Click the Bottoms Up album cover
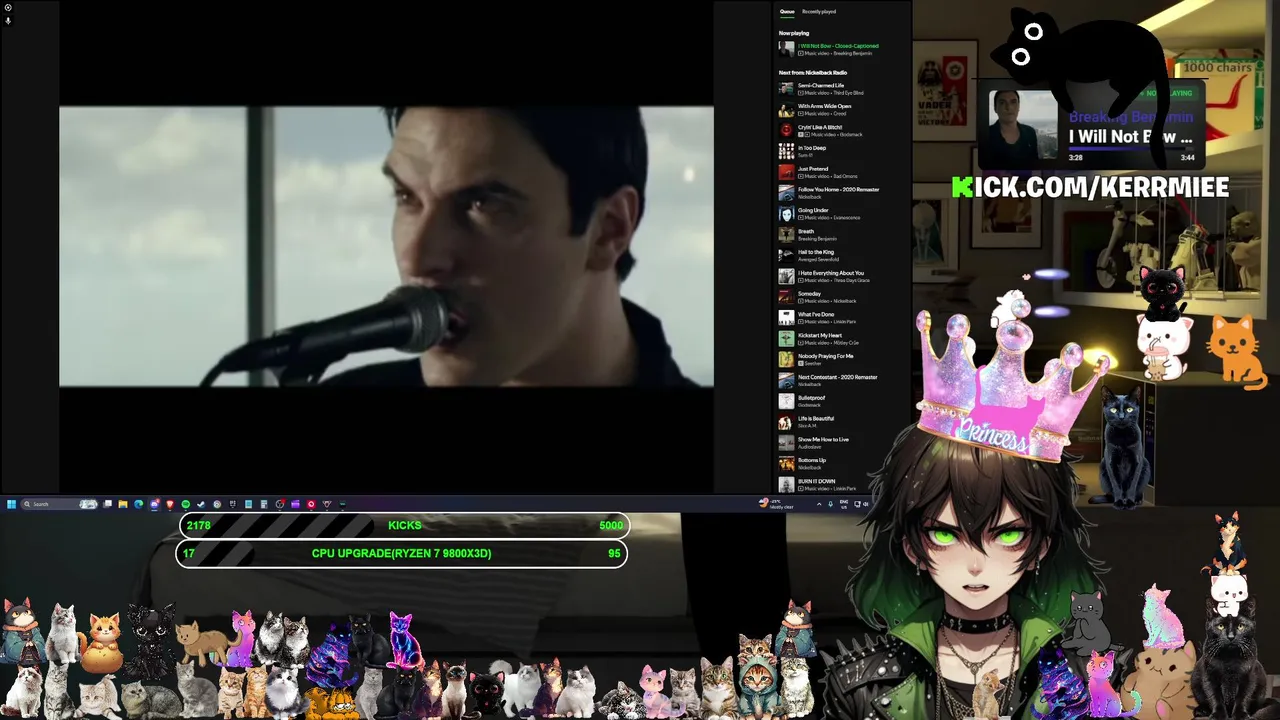1280x720 pixels. point(787,463)
